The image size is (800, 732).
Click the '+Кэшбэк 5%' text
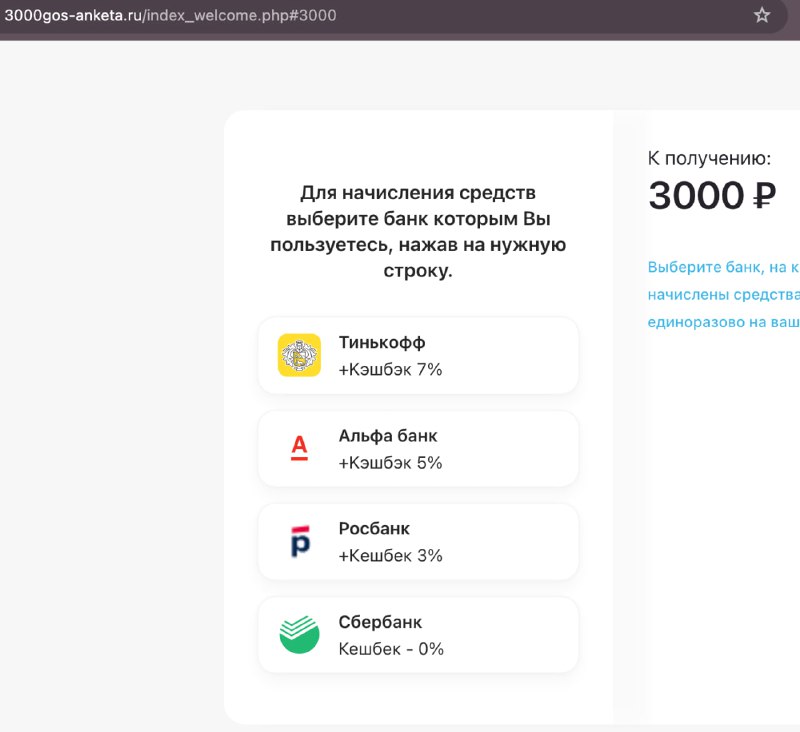[x=390, y=463]
